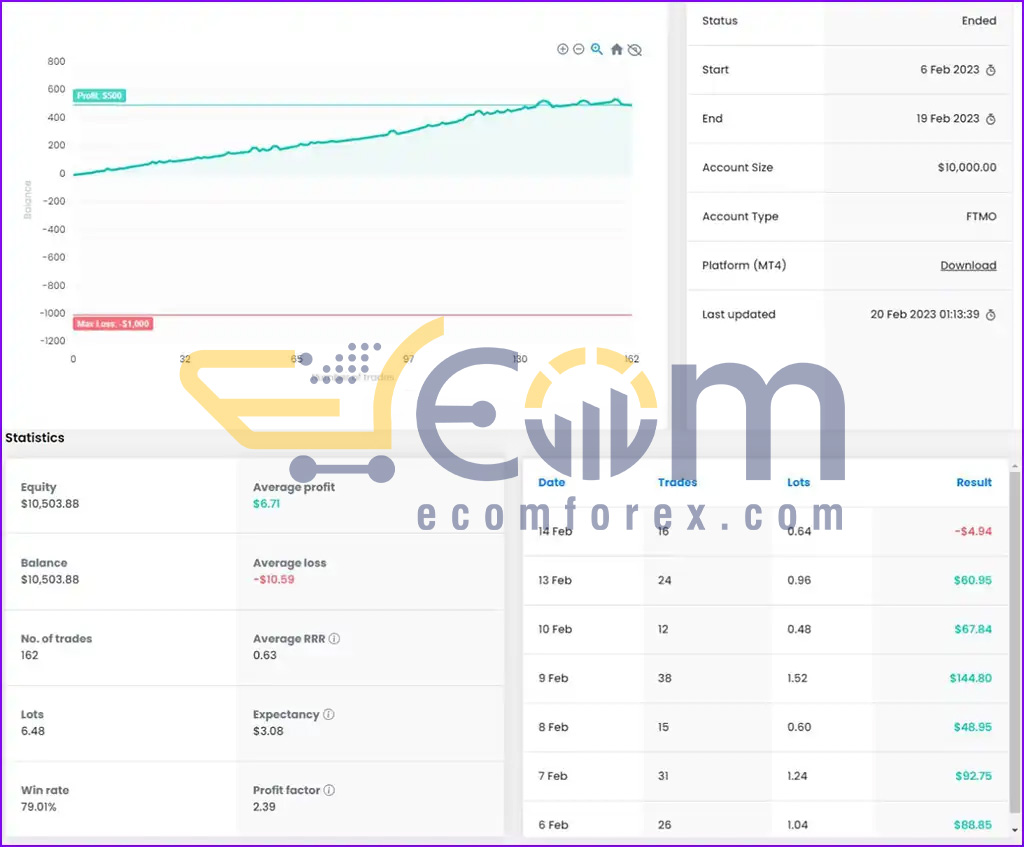Click the Status value Ended
The width and height of the screenshot is (1024, 847).
[x=979, y=21]
